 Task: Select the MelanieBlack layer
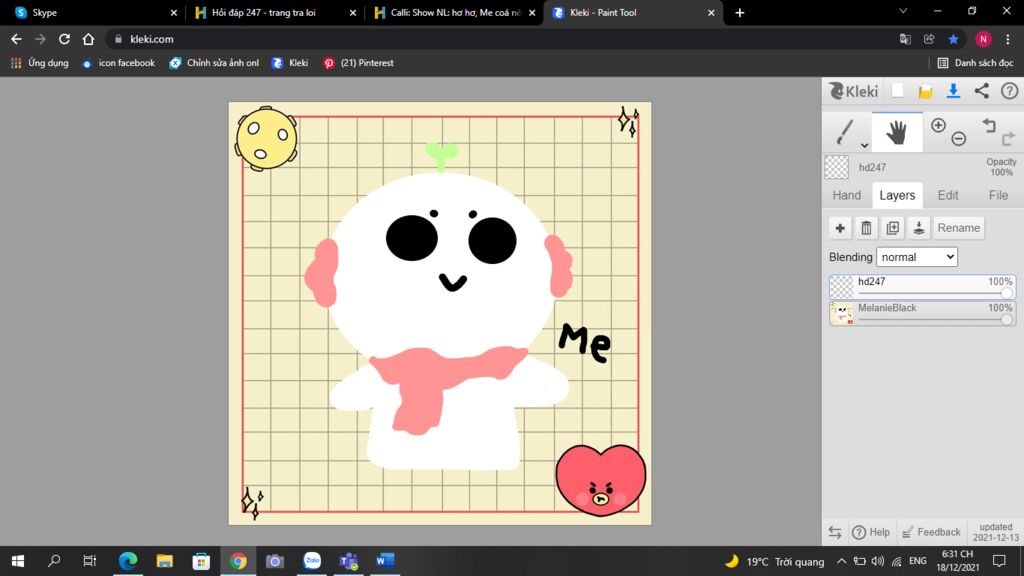(x=922, y=313)
